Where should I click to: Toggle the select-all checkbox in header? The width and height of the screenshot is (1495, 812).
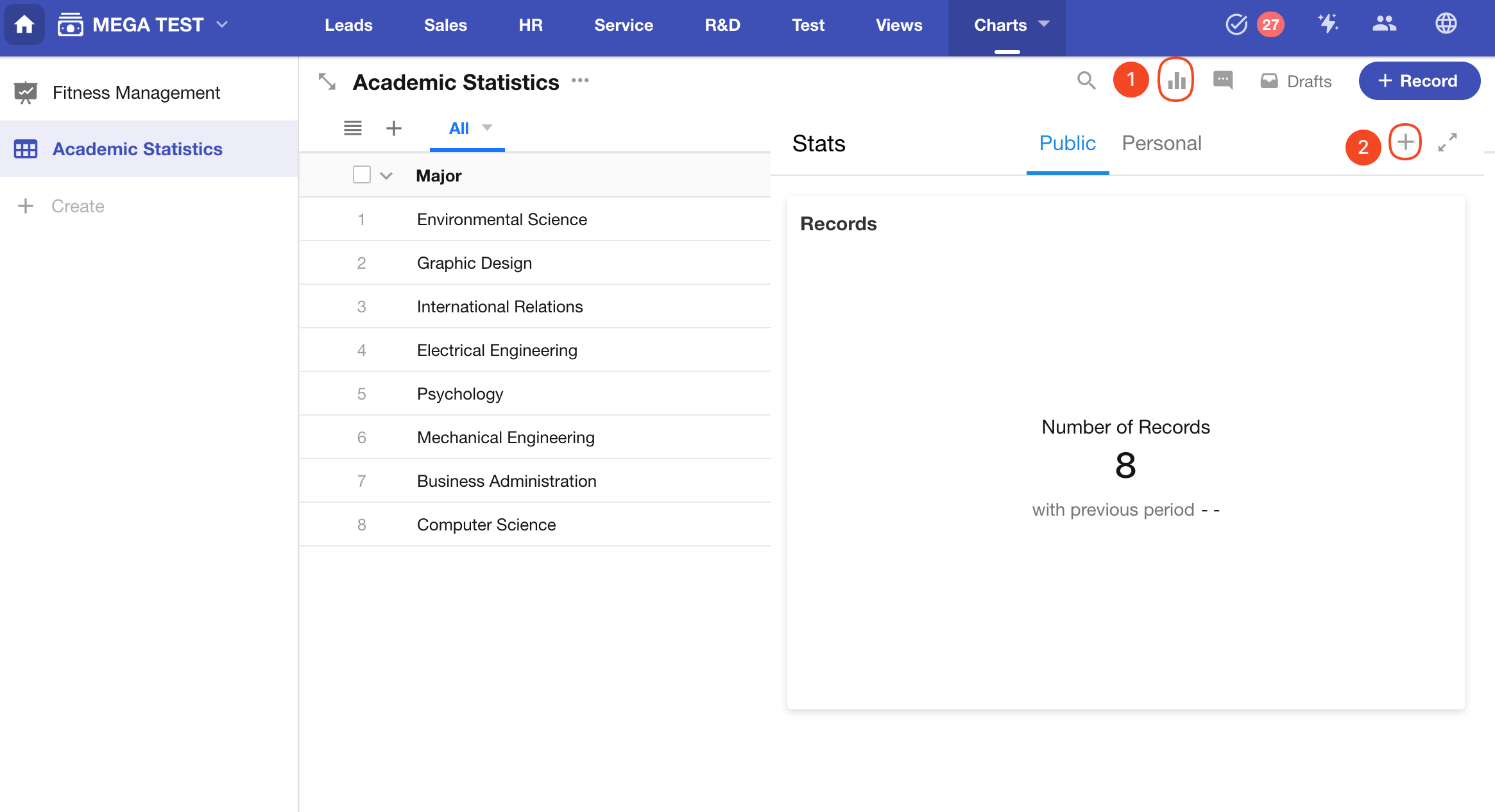click(x=362, y=175)
